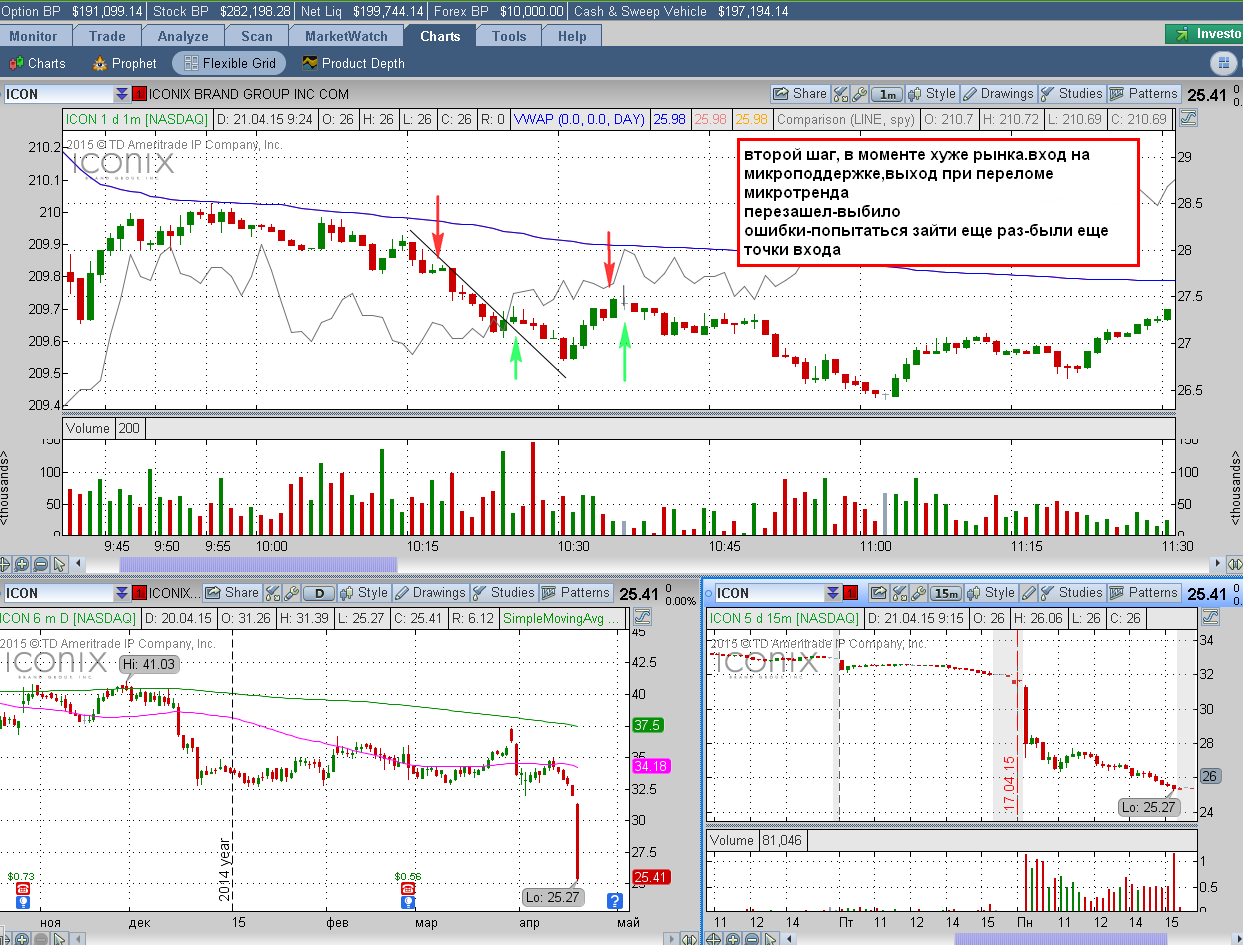Select the Charts sub-tab
This screenshot has height=945, width=1243.
(x=38, y=63)
